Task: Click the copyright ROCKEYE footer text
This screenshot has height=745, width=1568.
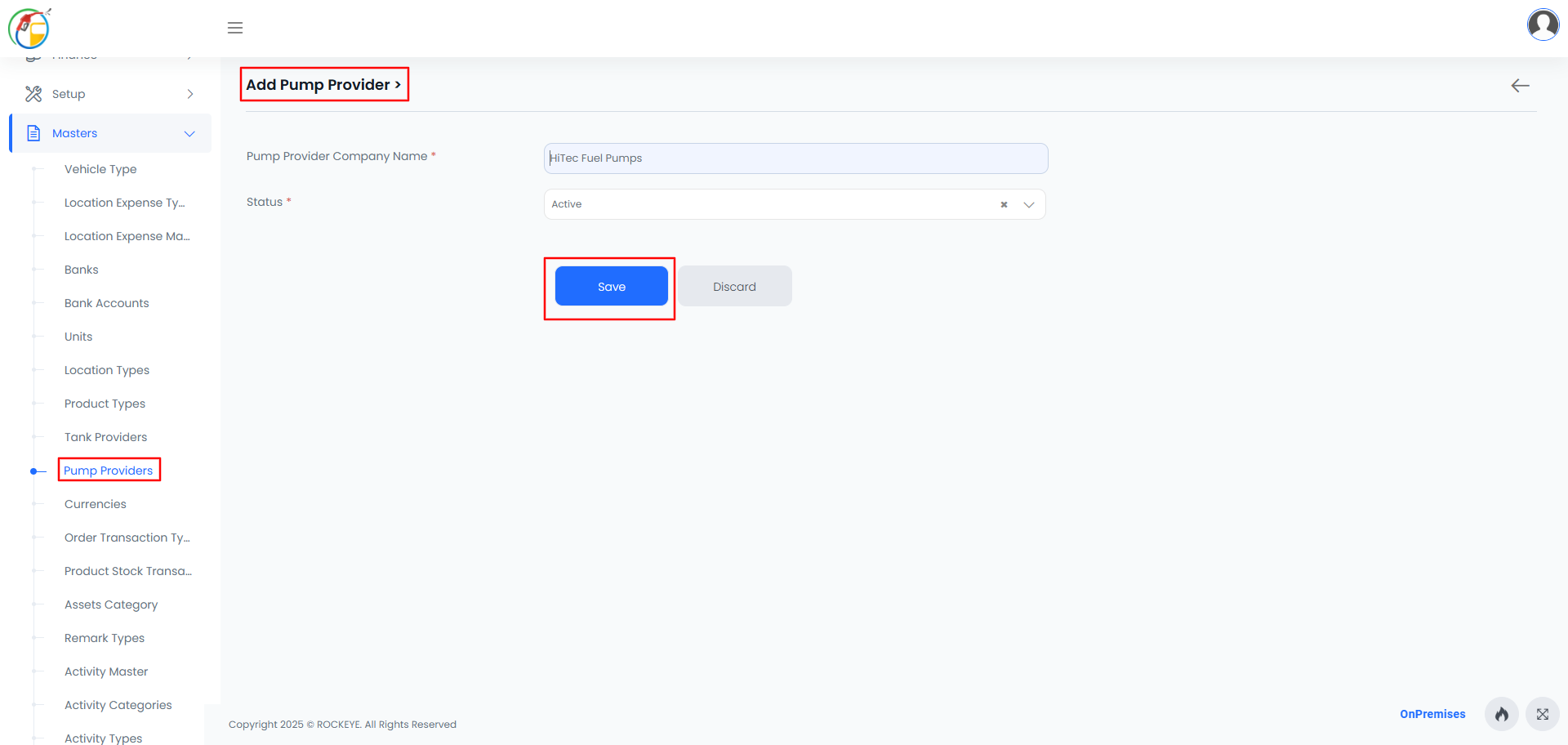Action: (x=342, y=725)
